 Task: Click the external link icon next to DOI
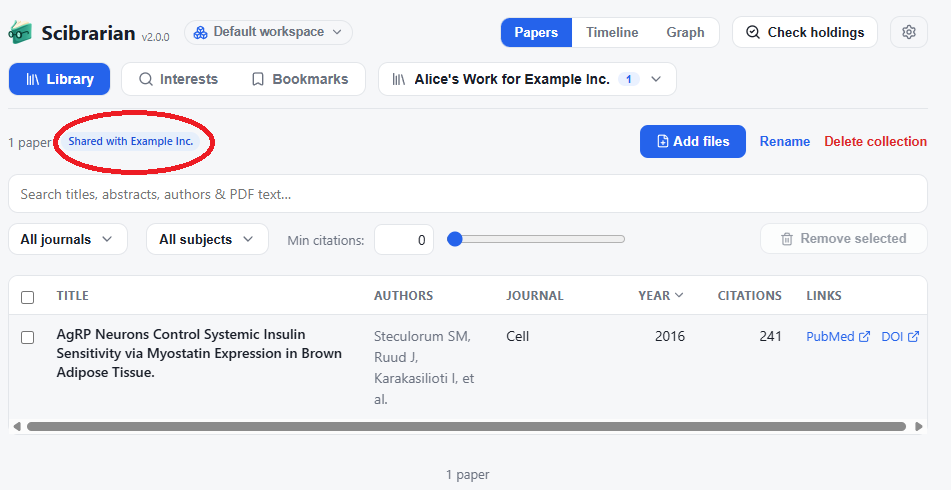coord(913,337)
